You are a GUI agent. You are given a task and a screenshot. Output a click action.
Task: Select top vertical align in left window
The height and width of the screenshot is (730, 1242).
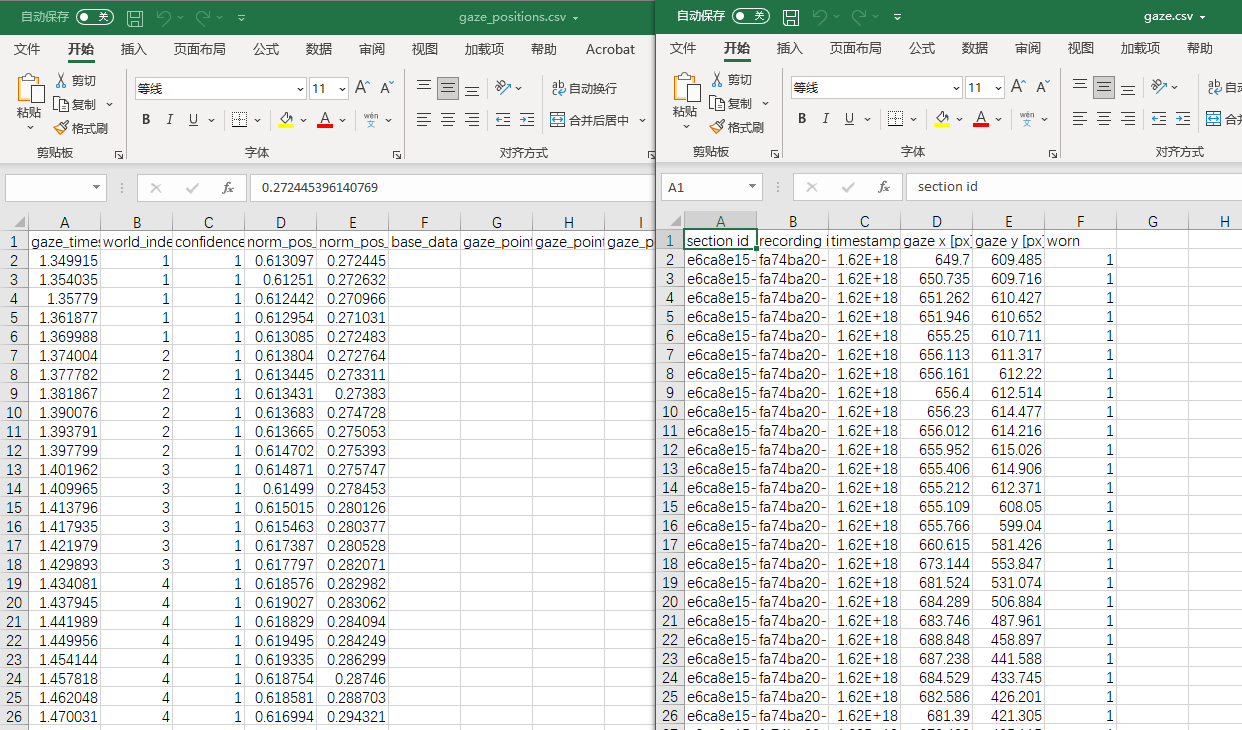click(424, 88)
